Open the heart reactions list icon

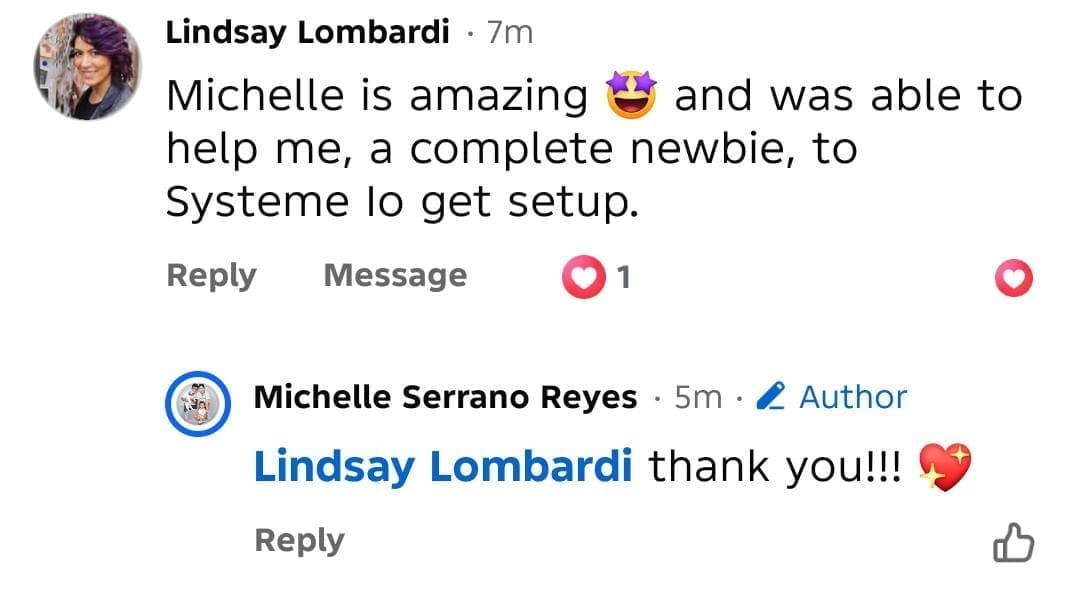pos(584,277)
